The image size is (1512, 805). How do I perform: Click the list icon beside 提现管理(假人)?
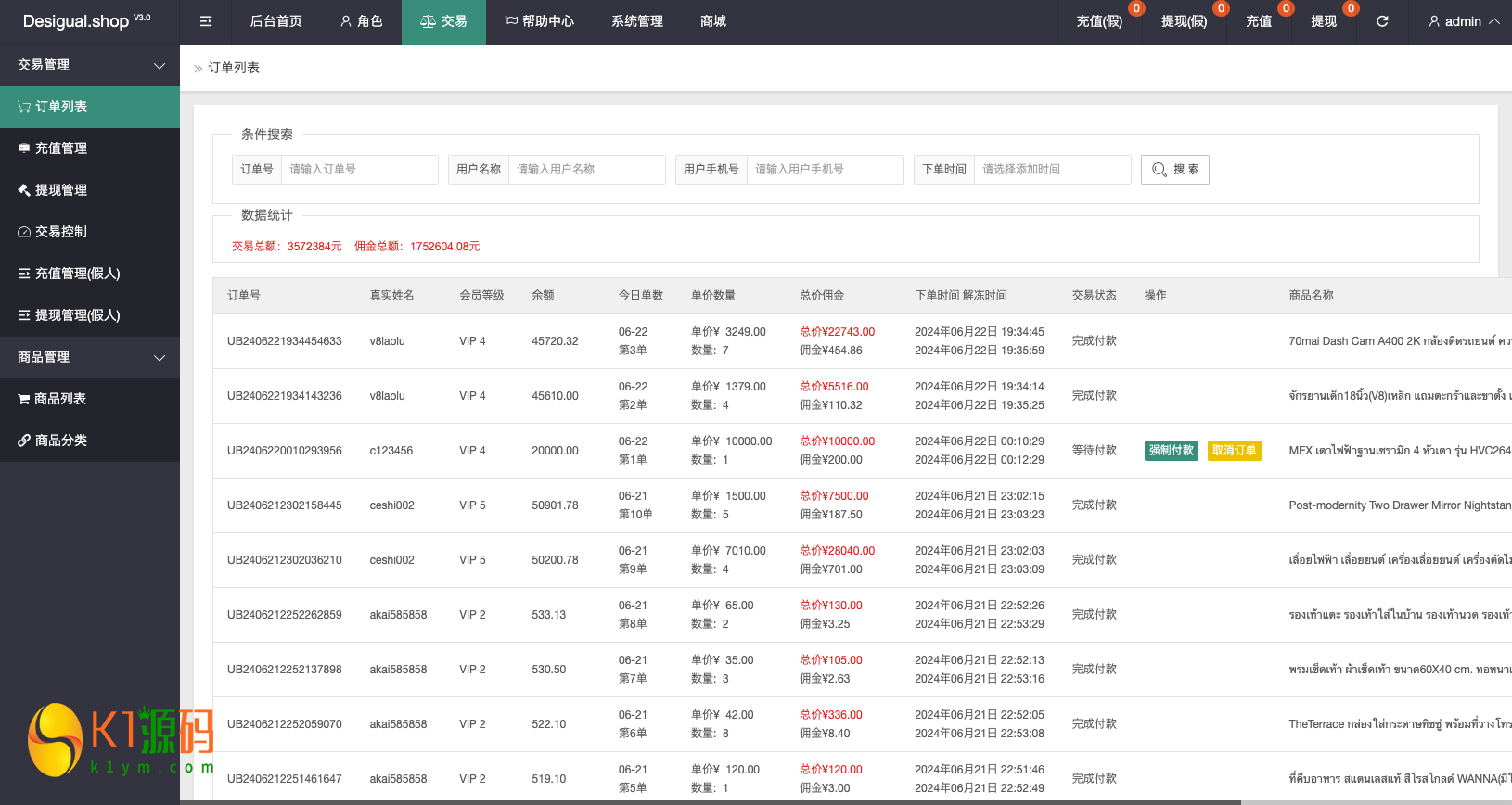pos(24,315)
